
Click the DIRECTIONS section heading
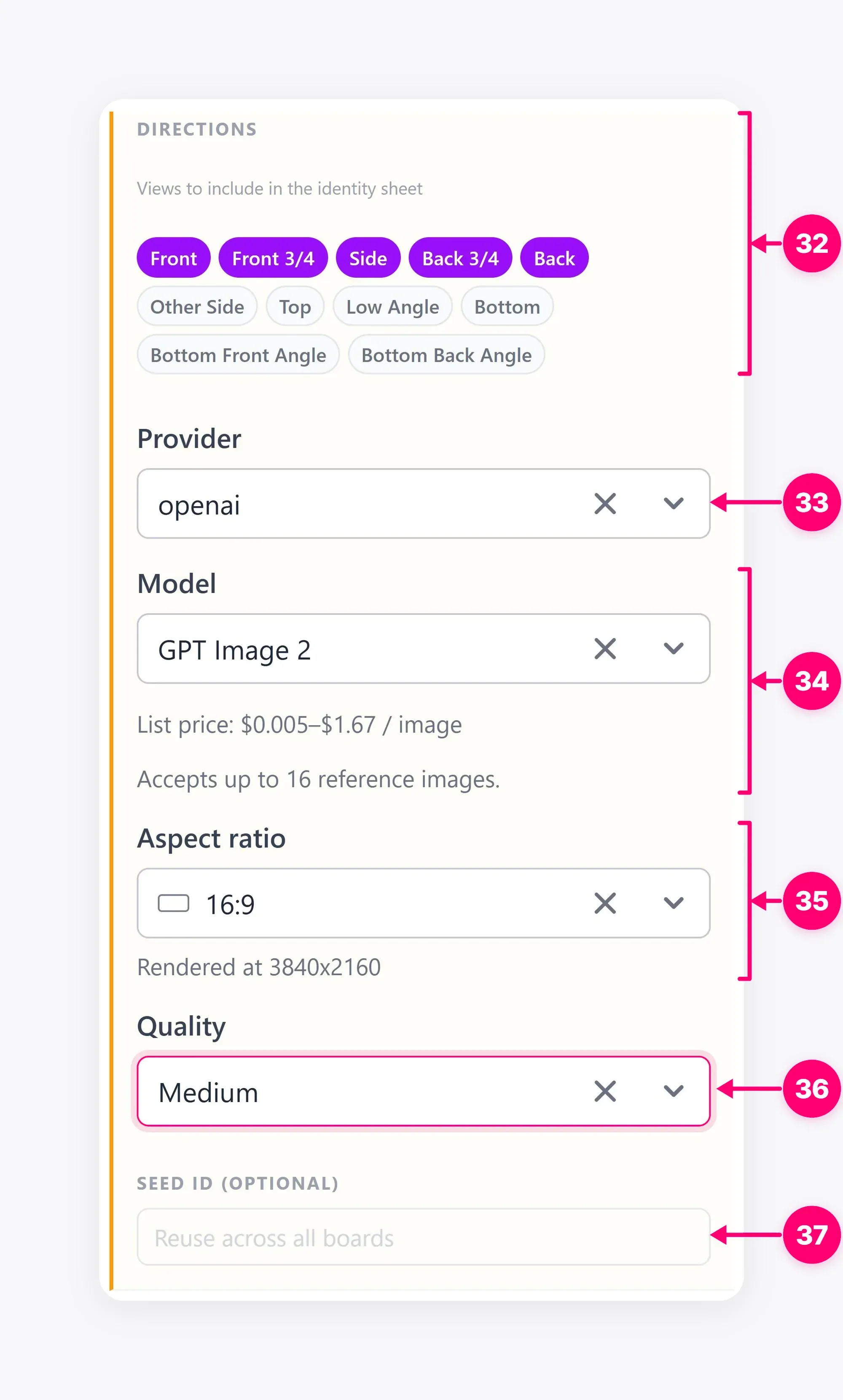pyautogui.click(x=196, y=129)
